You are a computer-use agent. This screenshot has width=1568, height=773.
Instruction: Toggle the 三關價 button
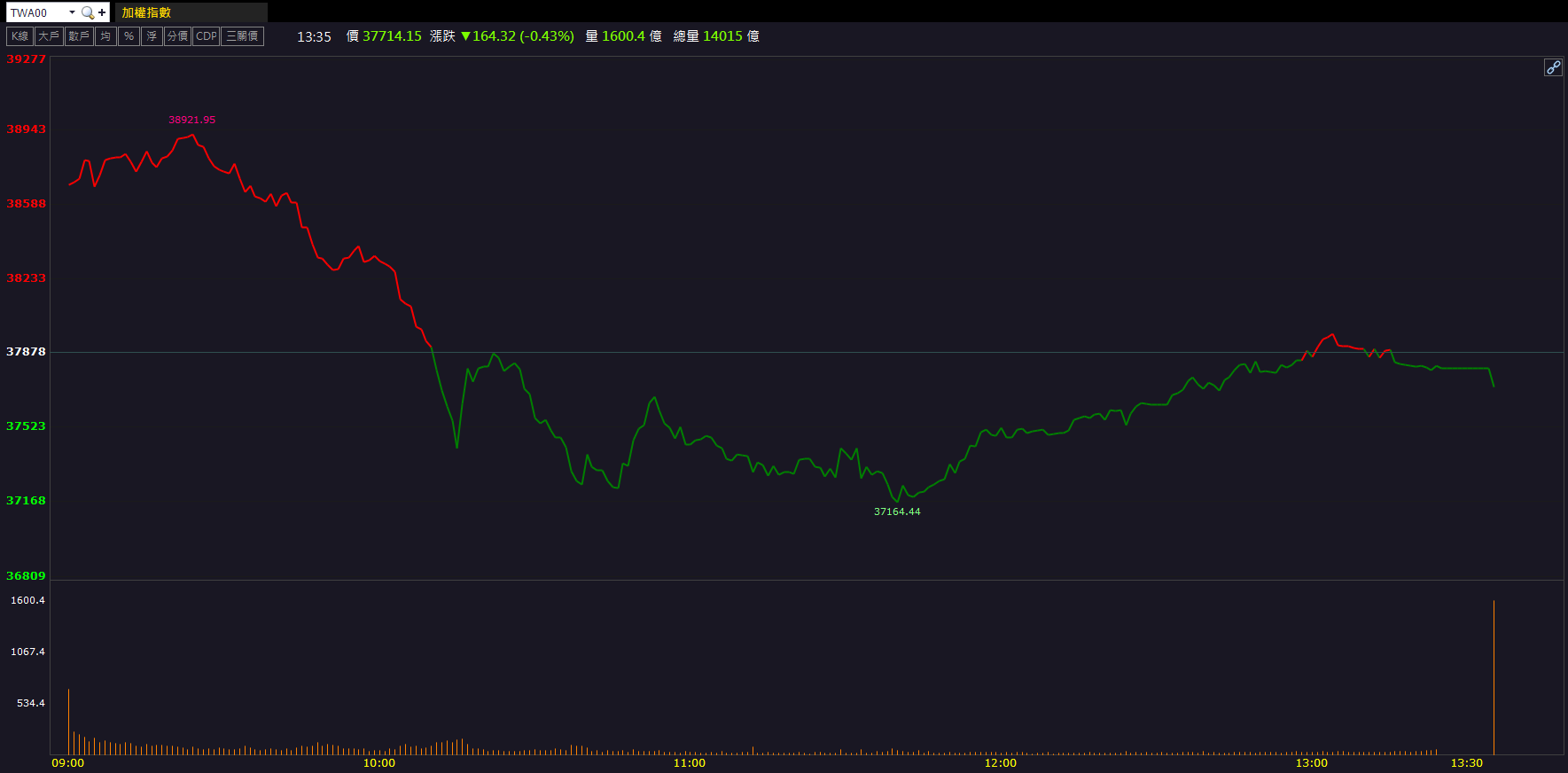pos(242,36)
